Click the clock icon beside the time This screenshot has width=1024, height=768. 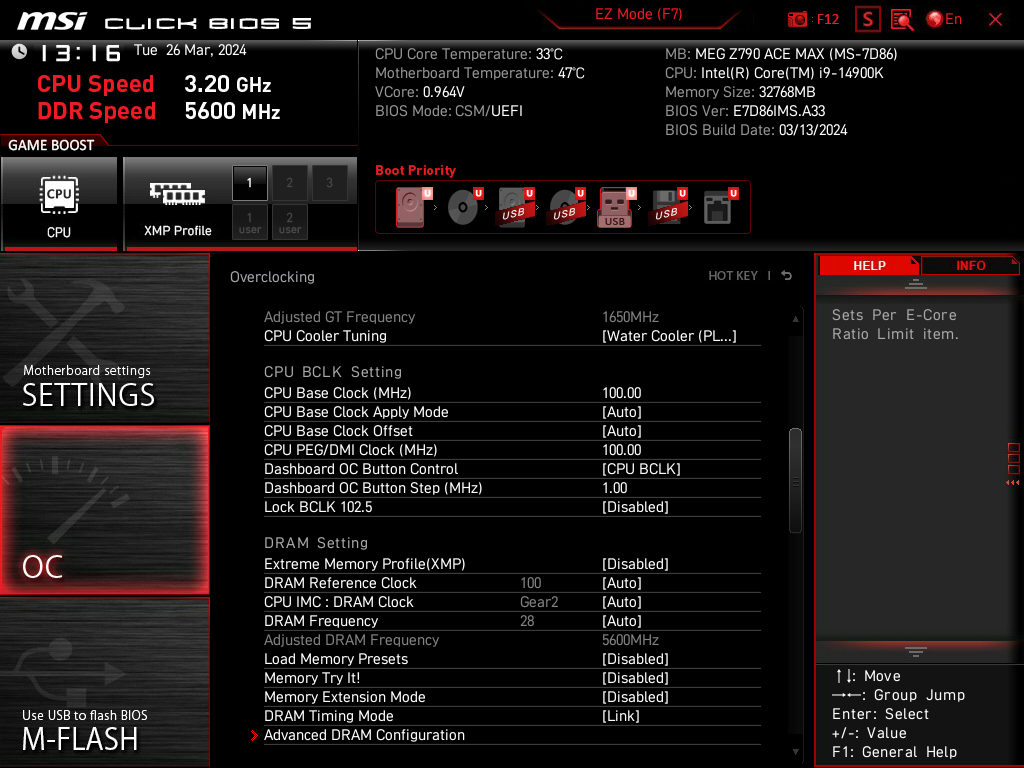tap(20, 52)
